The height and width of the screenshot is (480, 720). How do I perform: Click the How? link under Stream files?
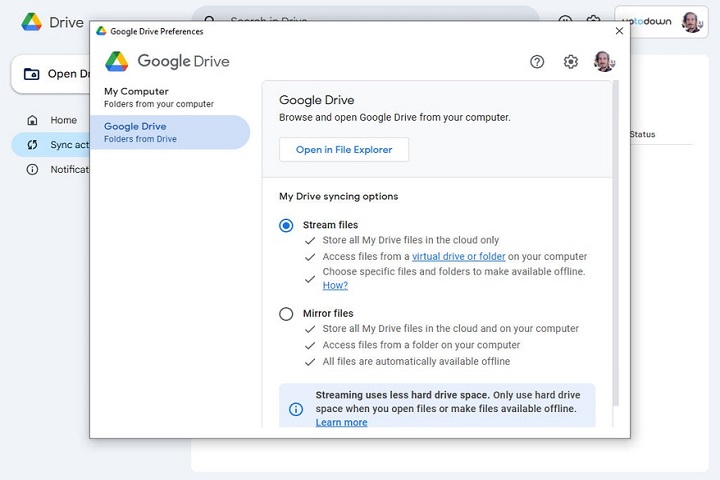[x=335, y=285]
